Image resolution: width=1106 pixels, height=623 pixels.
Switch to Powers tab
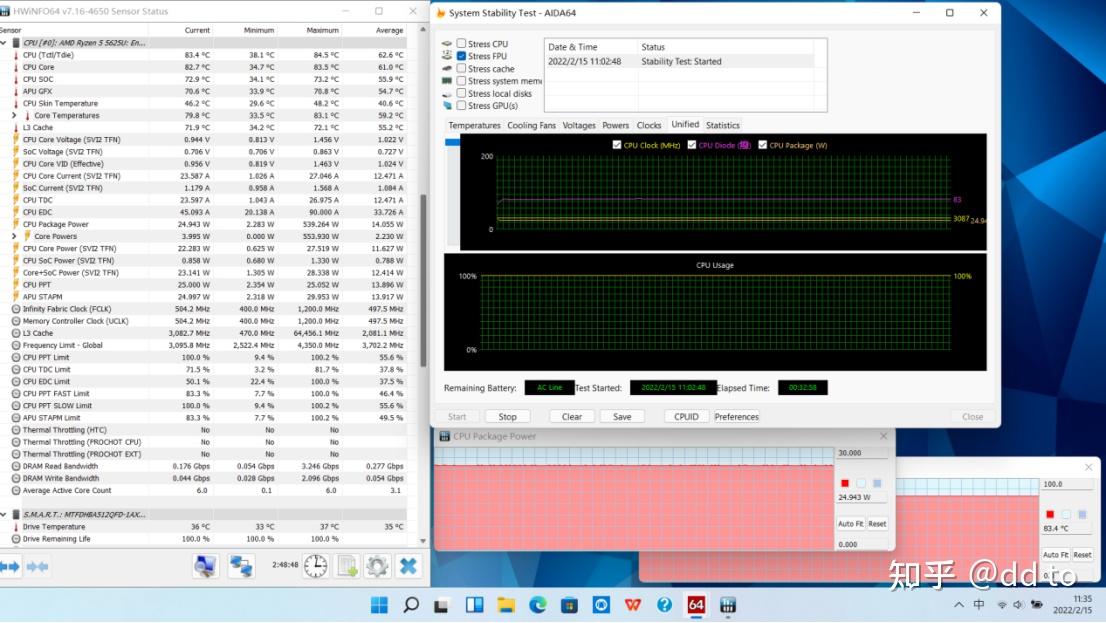coord(615,126)
